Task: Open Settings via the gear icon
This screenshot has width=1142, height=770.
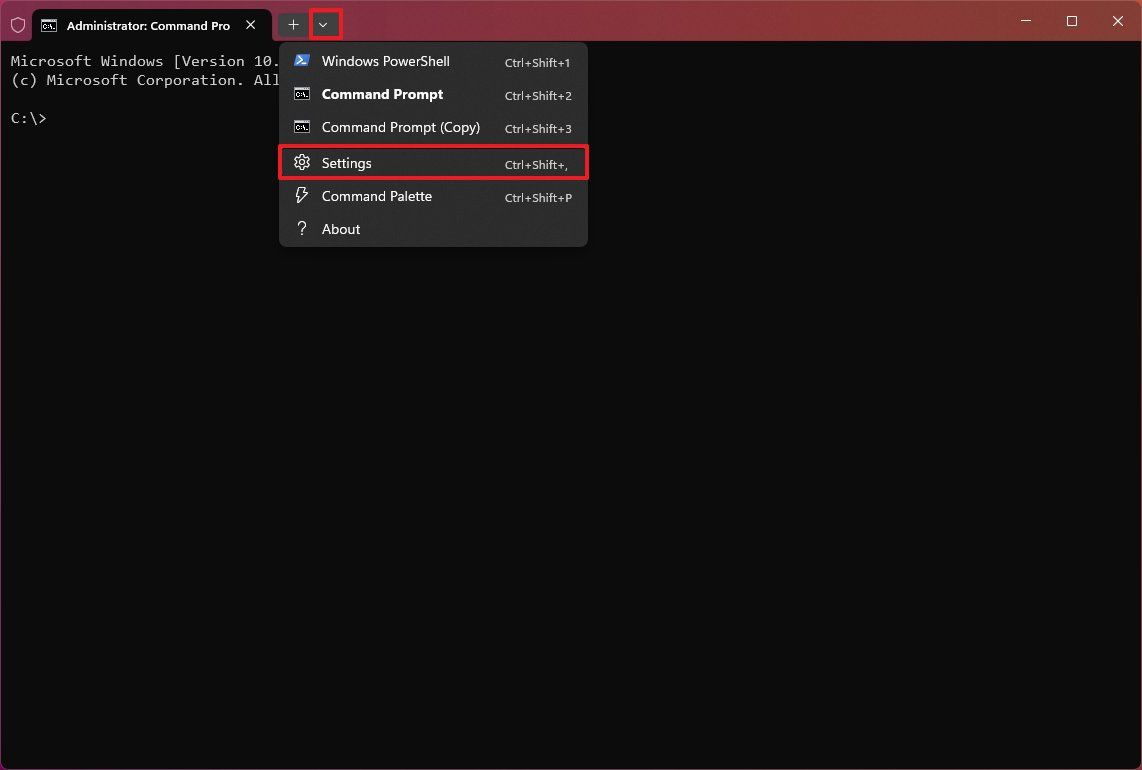Action: pyautogui.click(x=301, y=162)
